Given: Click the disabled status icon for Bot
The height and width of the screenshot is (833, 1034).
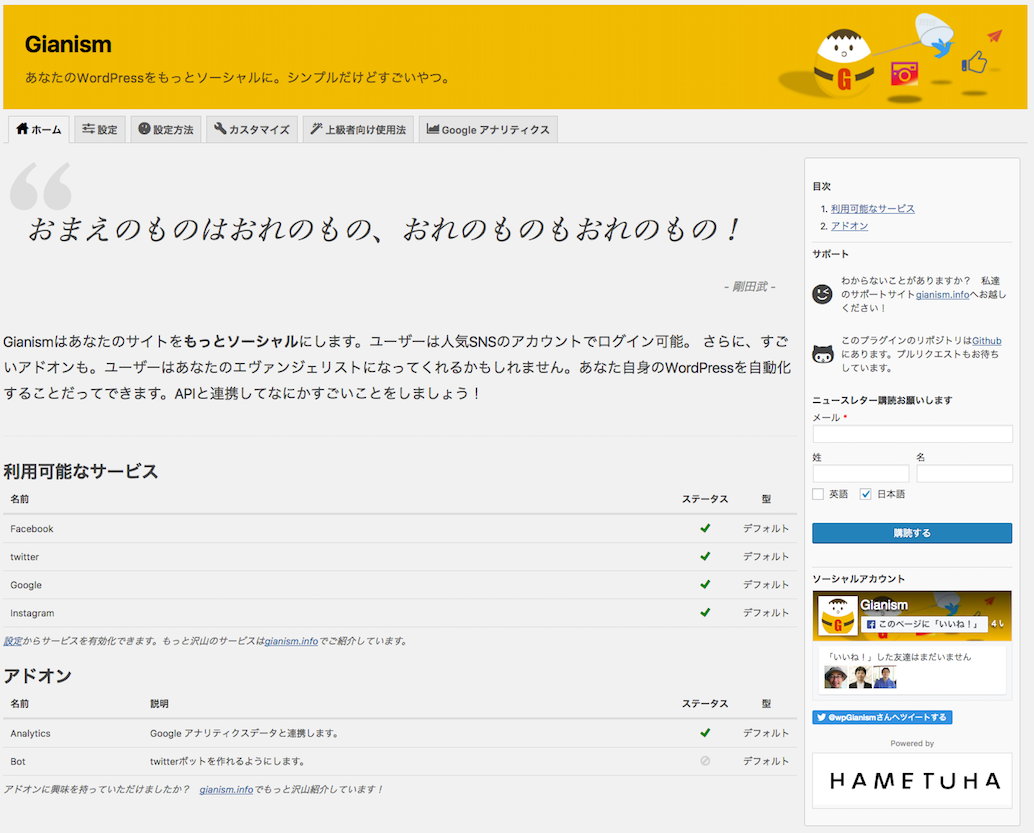Looking at the screenshot, I should [x=705, y=761].
